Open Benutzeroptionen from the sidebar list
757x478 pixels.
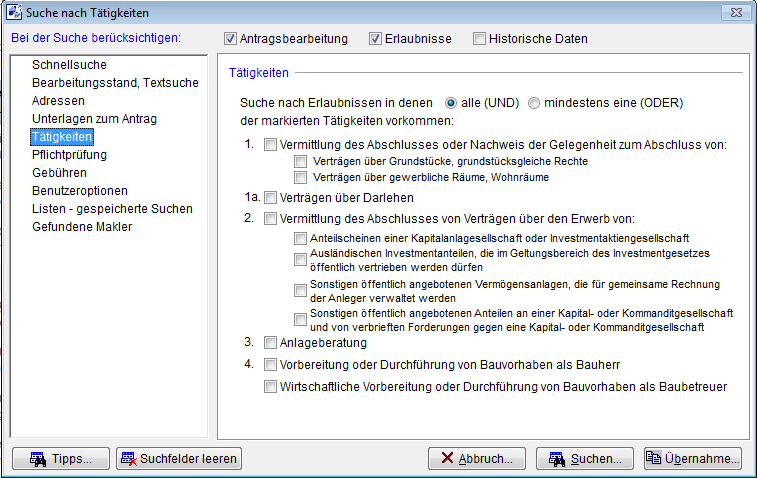click(80, 191)
